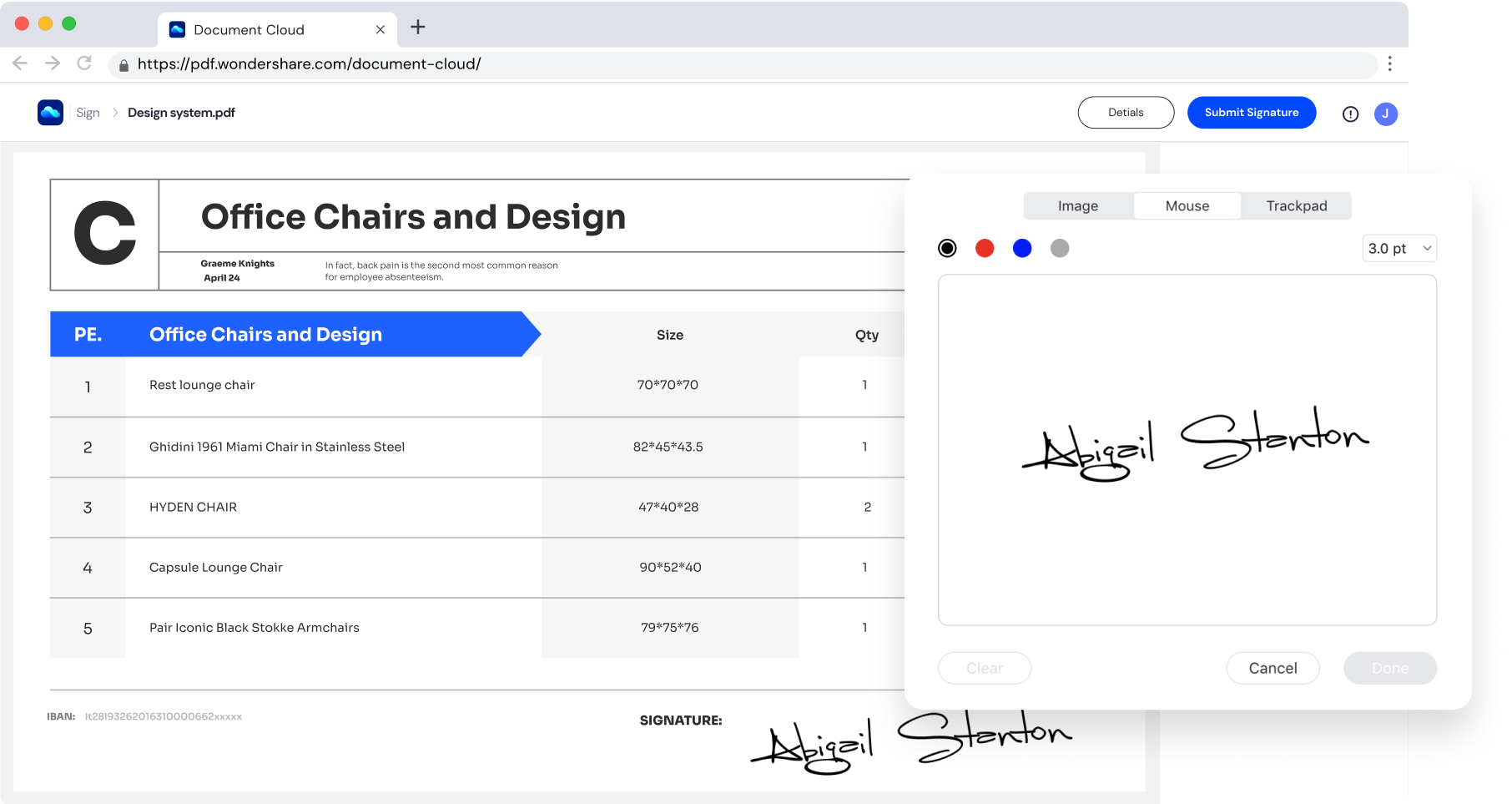Reload the page with refresh icon
This screenshot has width=1512, height=804.
pos(84,63)
